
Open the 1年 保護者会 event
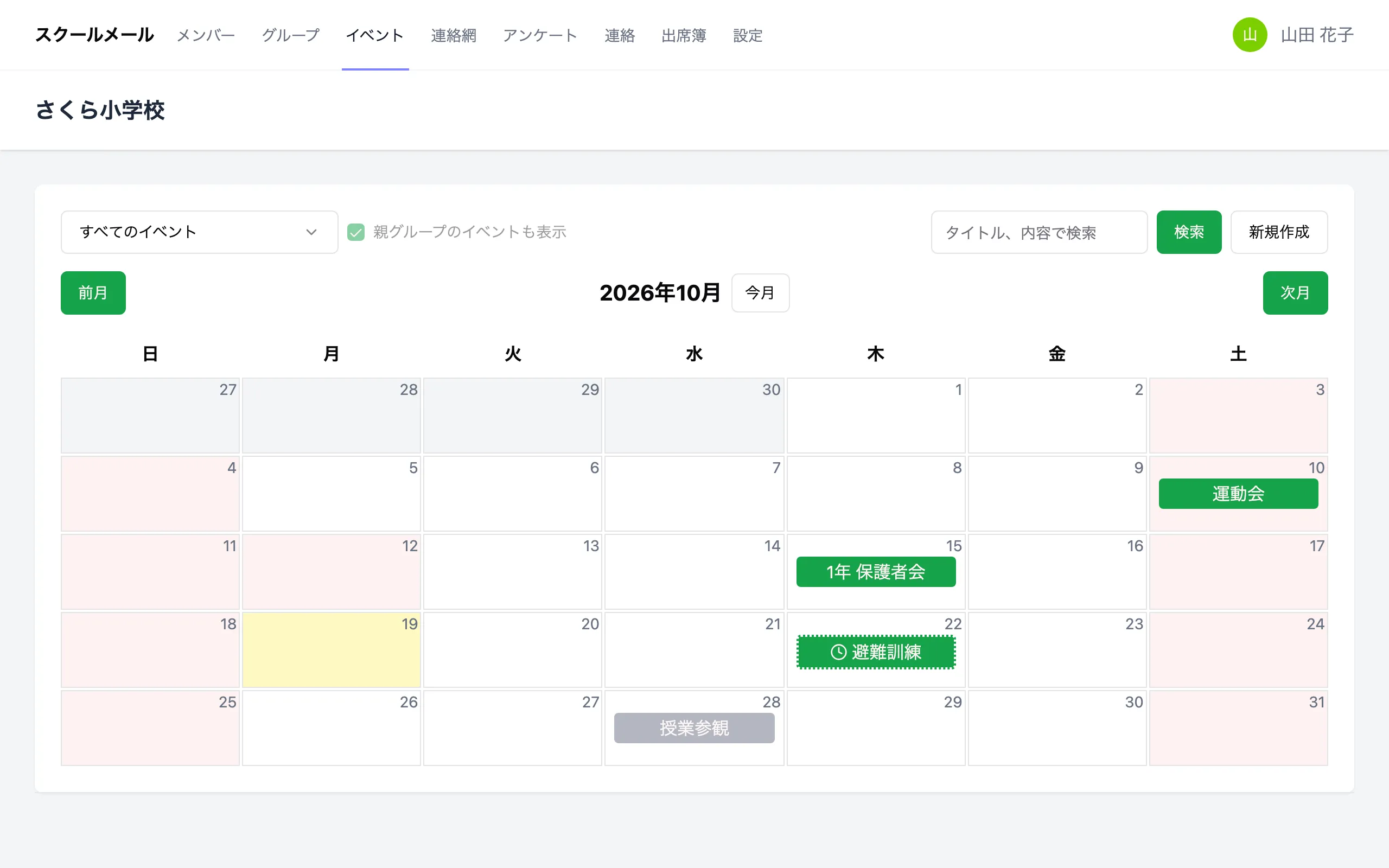[x=876, y=572]
